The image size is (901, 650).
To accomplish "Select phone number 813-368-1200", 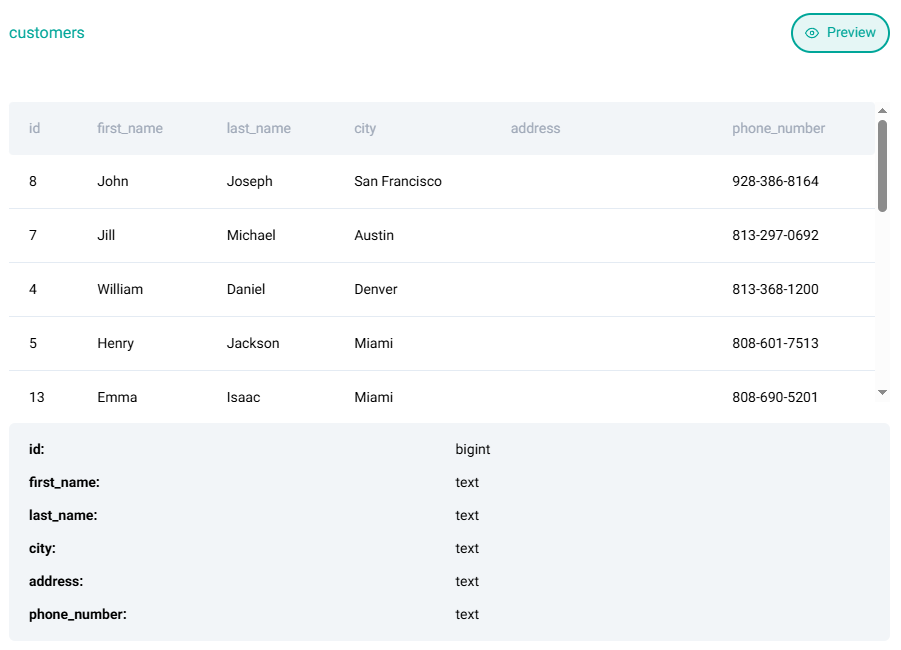I will coord(775,289).
